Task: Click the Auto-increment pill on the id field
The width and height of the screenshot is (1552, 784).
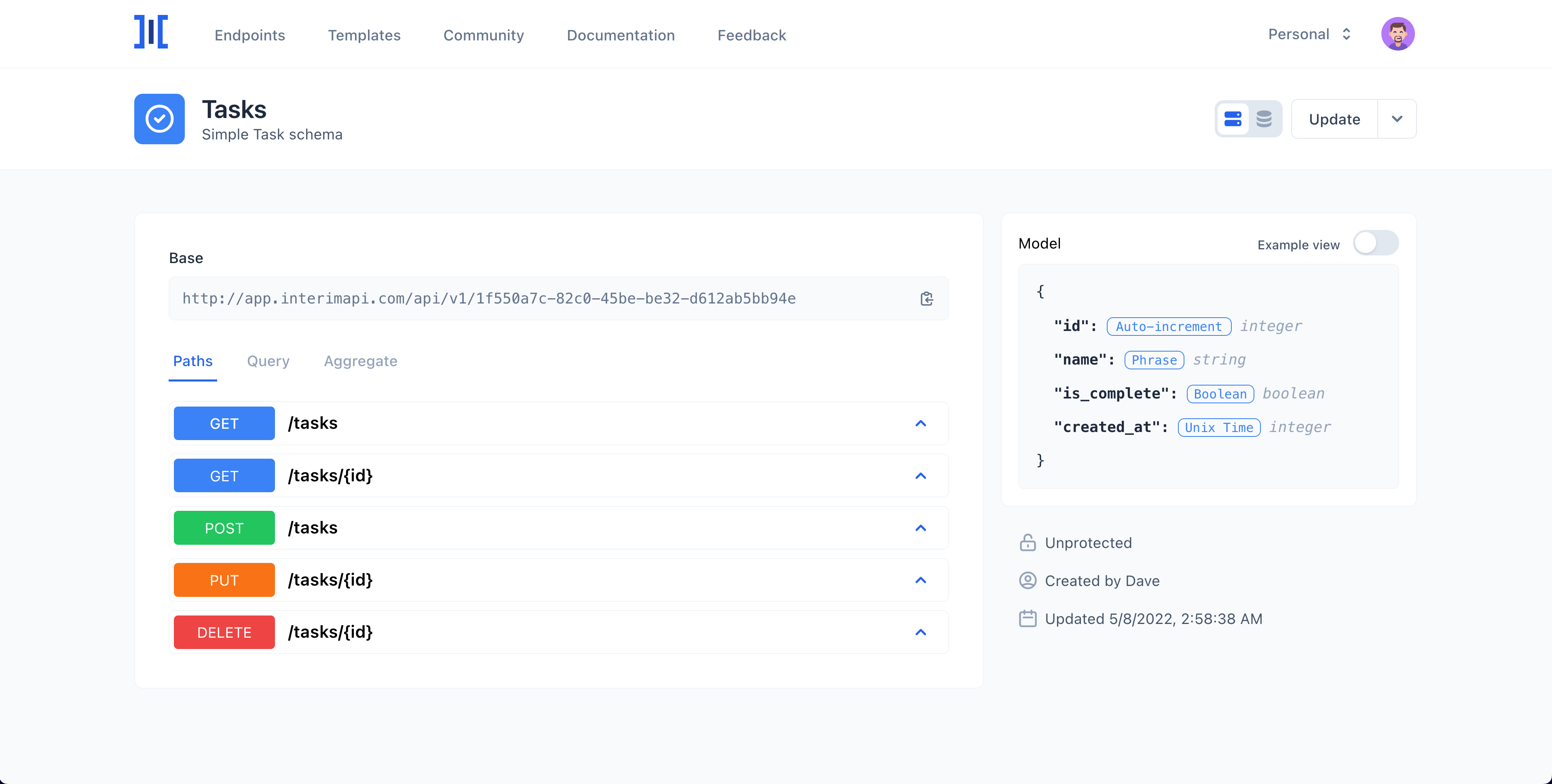Action: (x=1168, y=327)
